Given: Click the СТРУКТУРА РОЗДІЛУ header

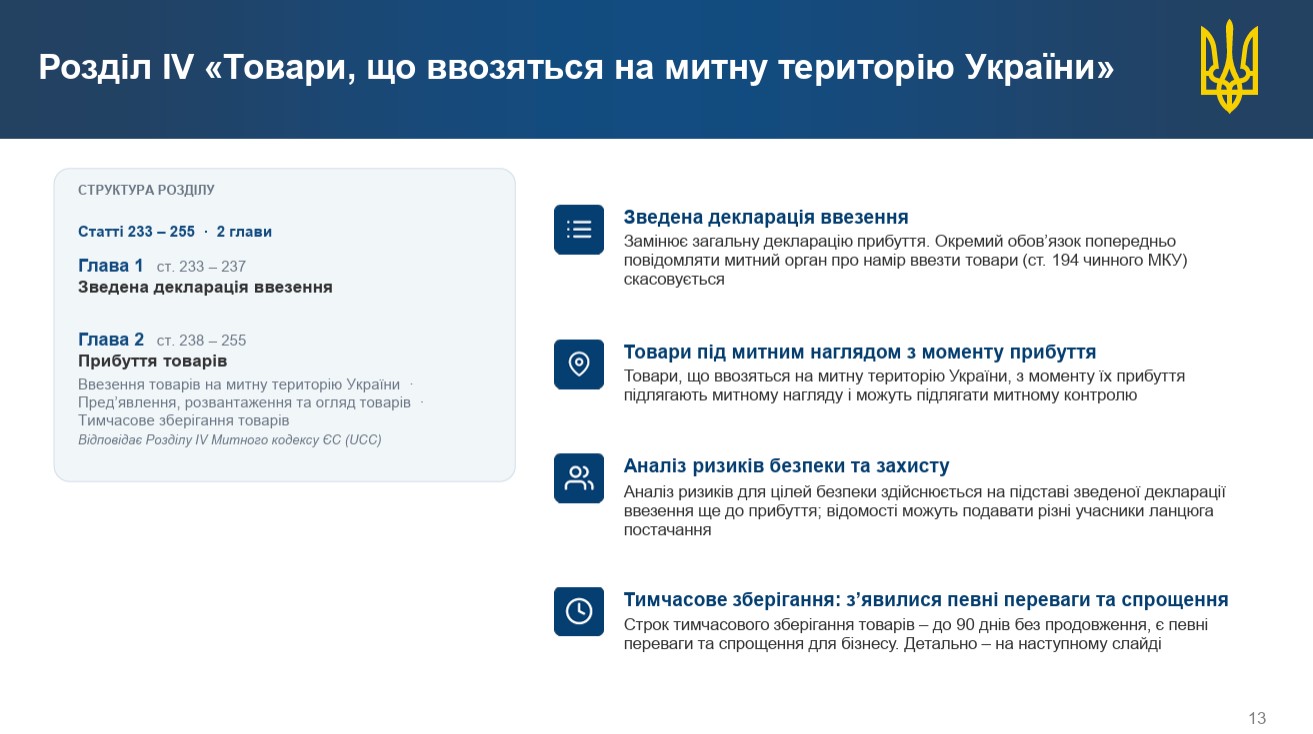Looking at the screenshot, I should coord(146,190).
